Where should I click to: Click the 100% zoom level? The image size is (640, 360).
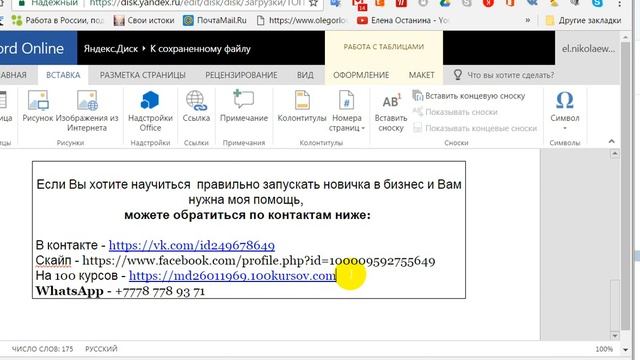coord(604,349)
